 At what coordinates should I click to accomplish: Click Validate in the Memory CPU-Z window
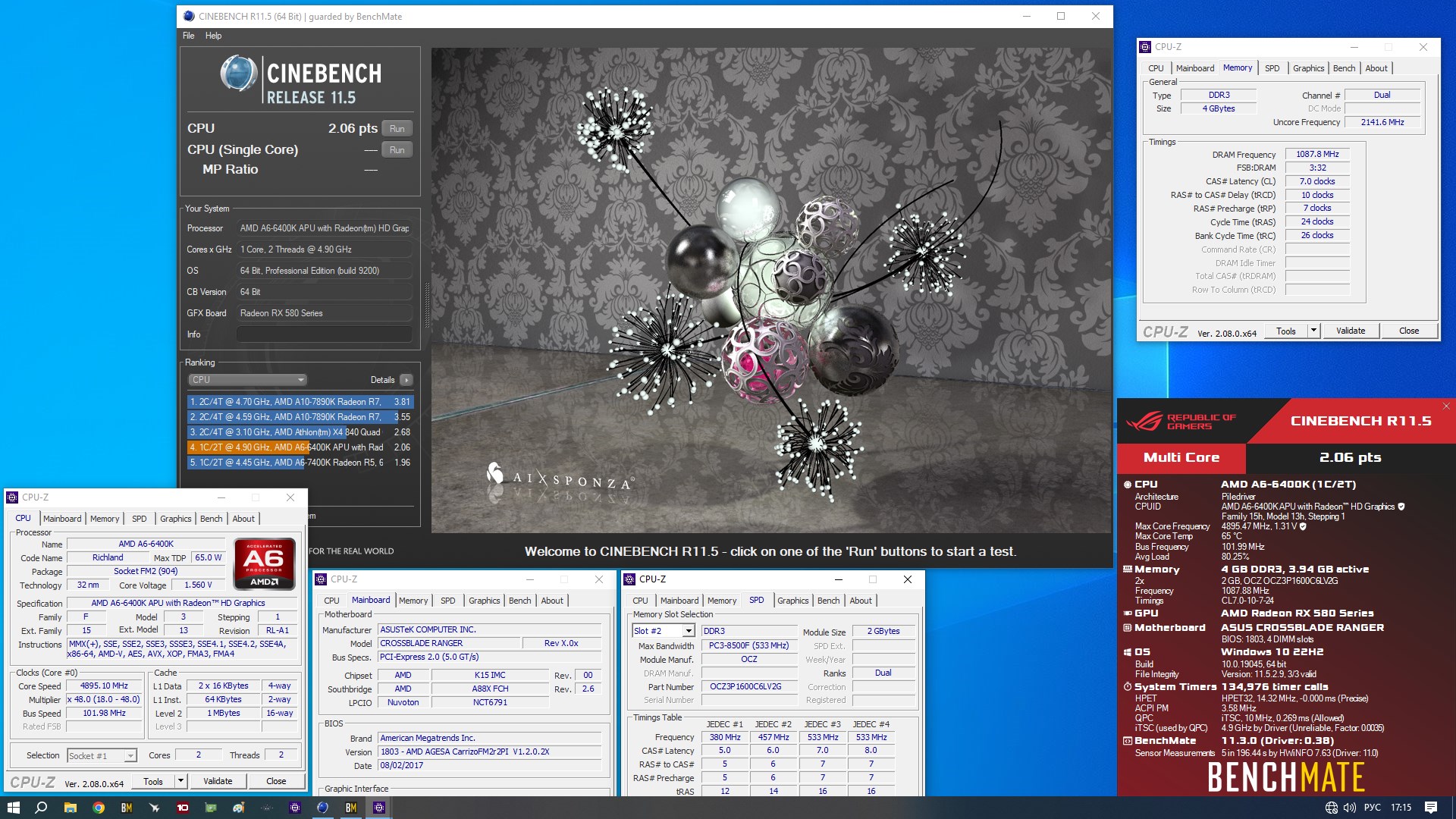click(1351, 331)
